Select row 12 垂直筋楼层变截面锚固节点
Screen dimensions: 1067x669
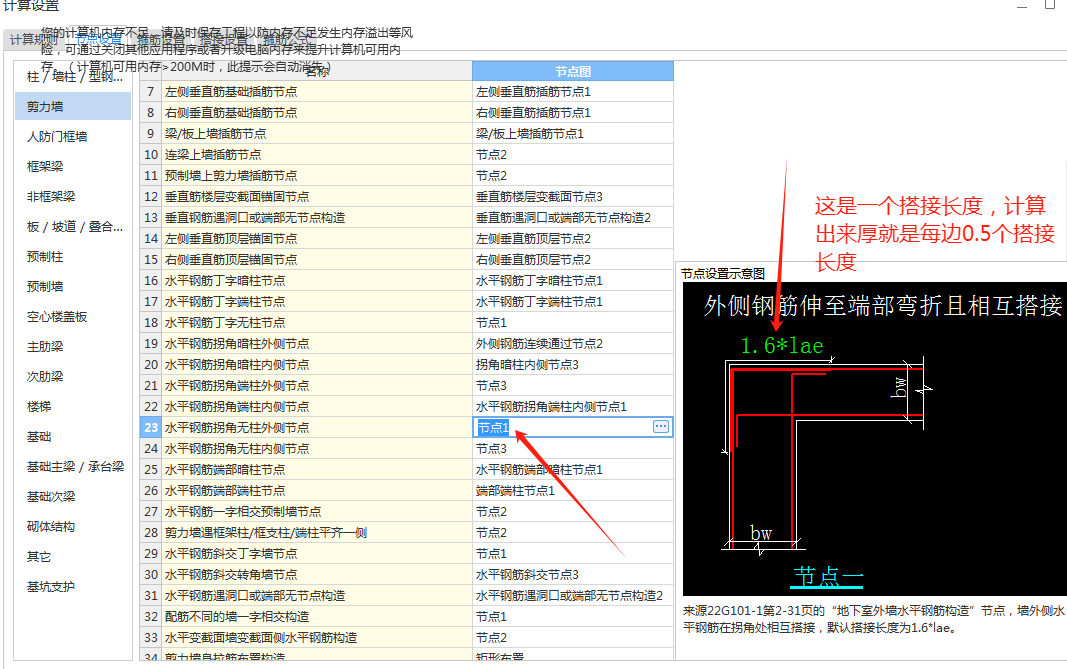click(316, 197)
